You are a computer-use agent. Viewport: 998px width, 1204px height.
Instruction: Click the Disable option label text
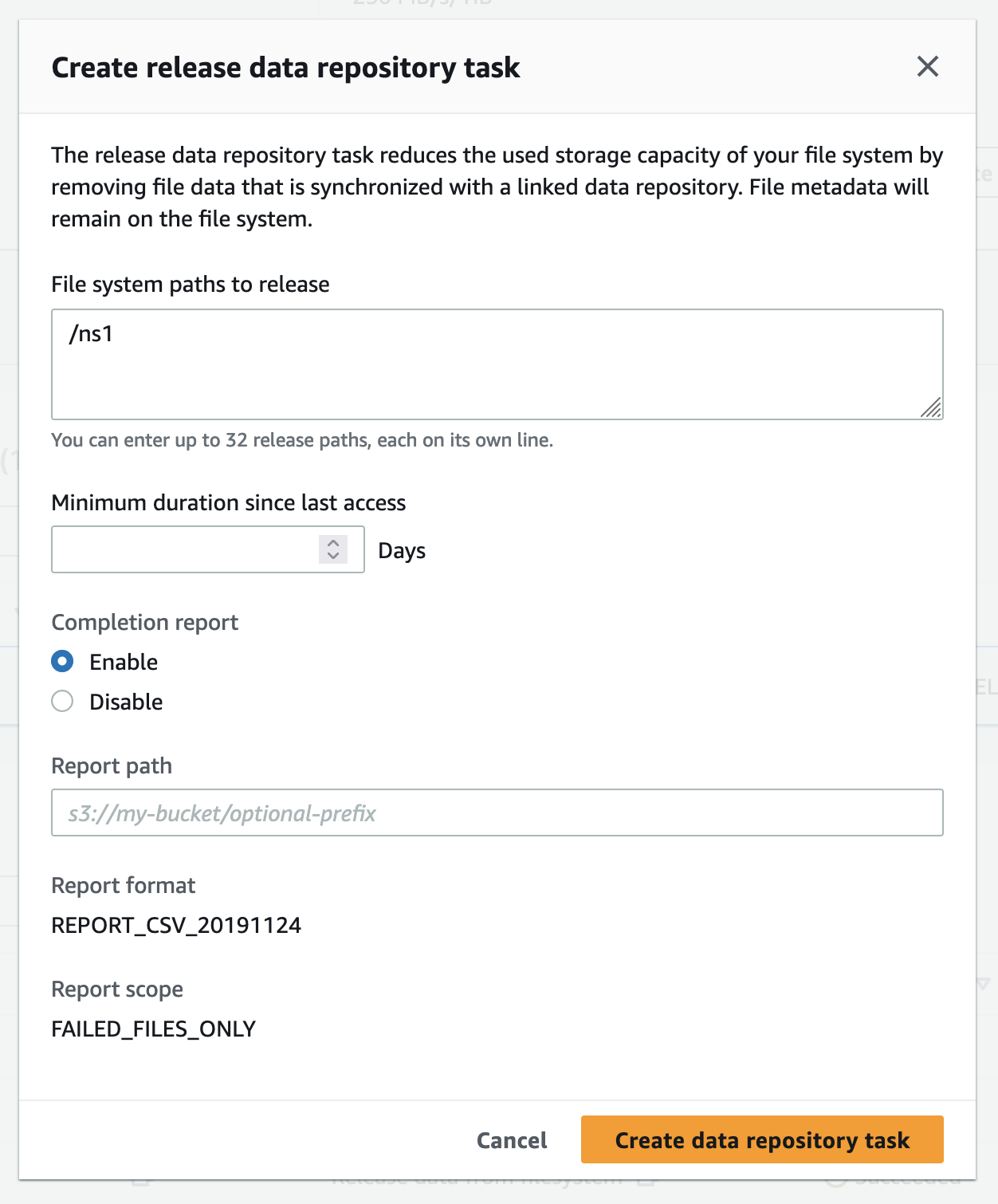pyautogui.click(x=126, y=702)
